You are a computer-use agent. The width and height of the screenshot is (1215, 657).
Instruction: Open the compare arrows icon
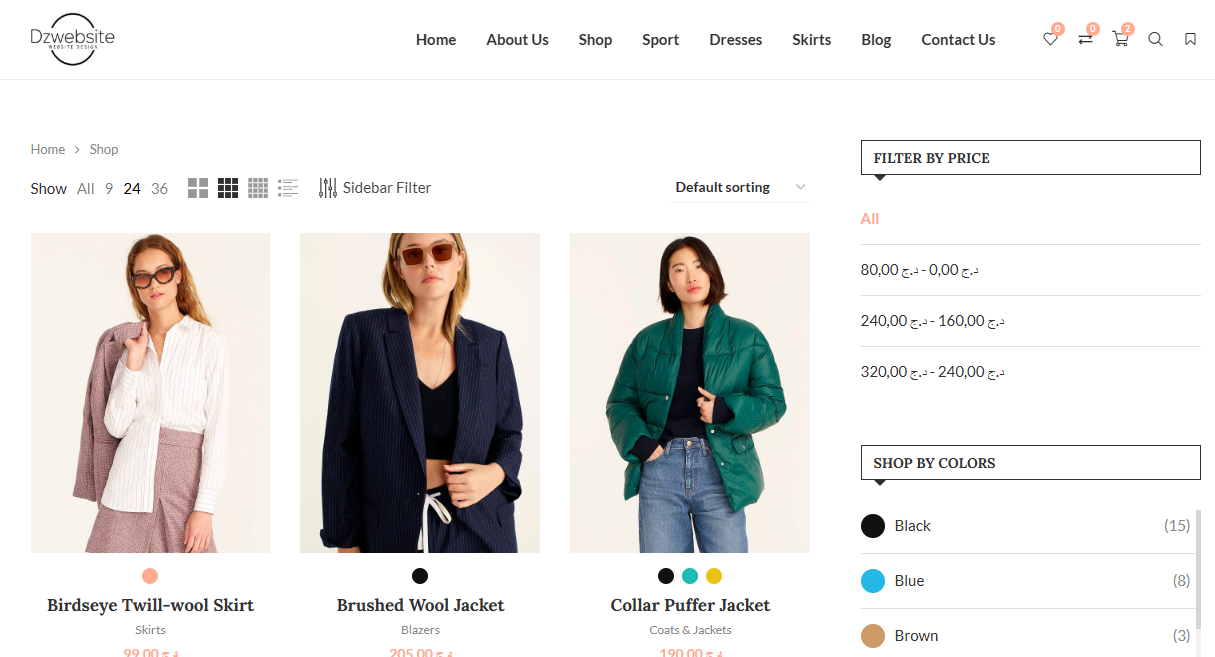pyautogui.click(x=1085, y=40)
